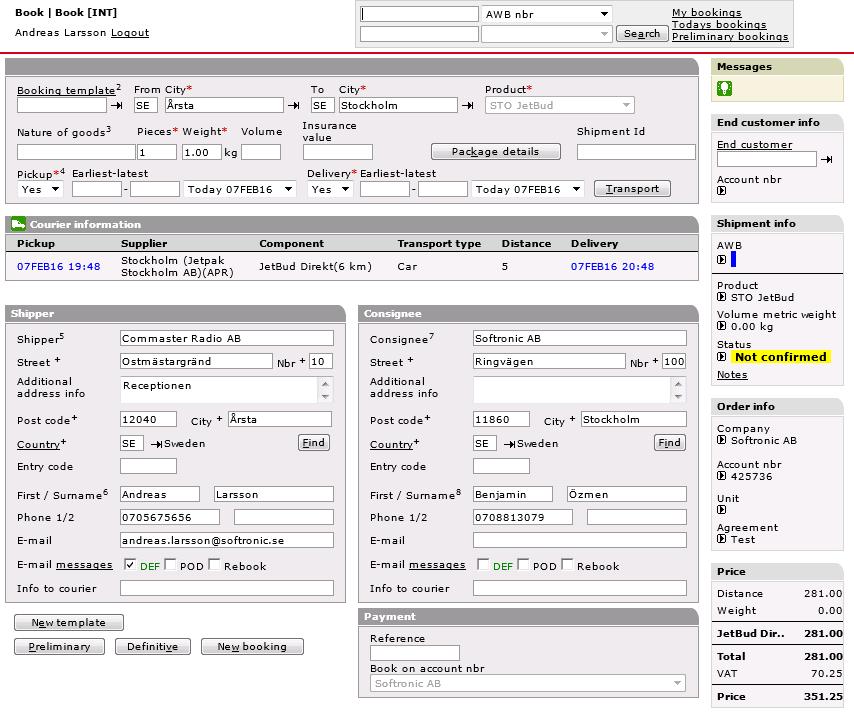Click the arrow icon beside End customer field
The height and width of the screenshot is (720, 854).
(827, 160)
